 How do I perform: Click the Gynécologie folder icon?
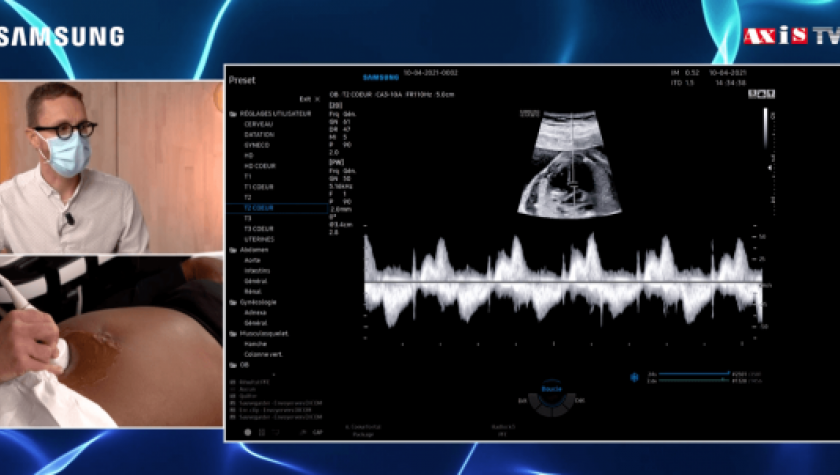click(233, 303)
